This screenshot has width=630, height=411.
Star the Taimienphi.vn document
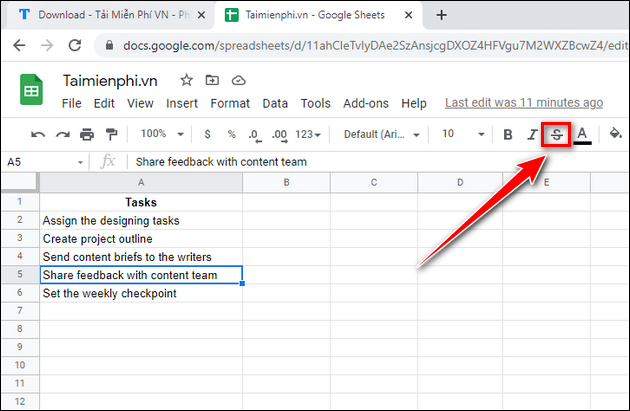pyautogui.click(x=186, y=80)
